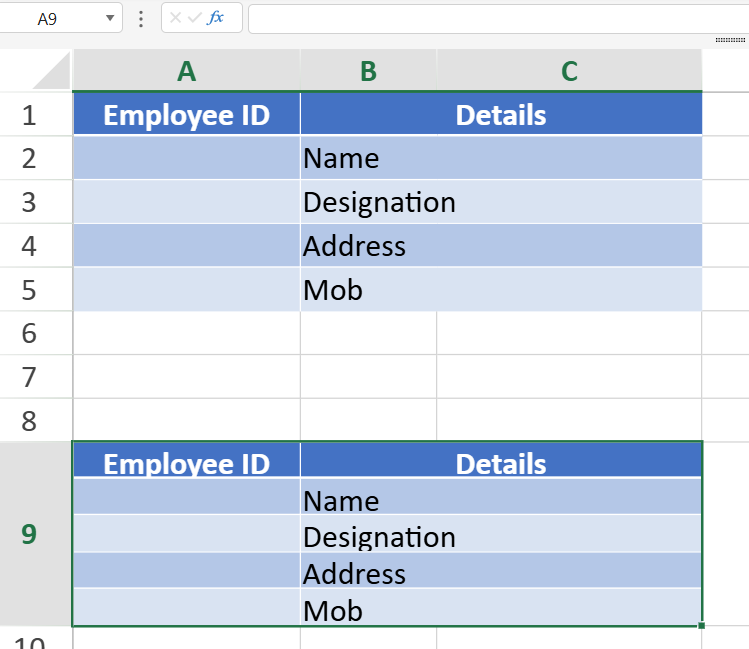Select row 6 header

[35, 333]
